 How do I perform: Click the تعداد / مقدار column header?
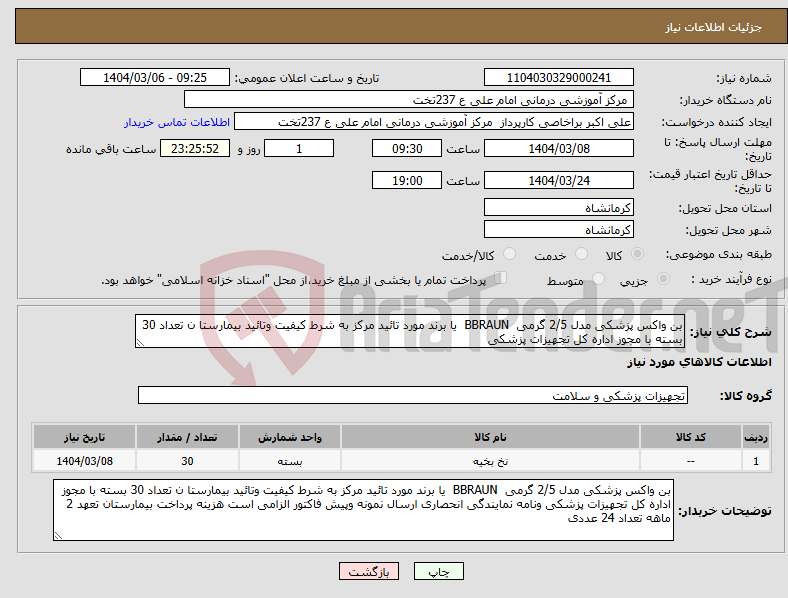187,437
